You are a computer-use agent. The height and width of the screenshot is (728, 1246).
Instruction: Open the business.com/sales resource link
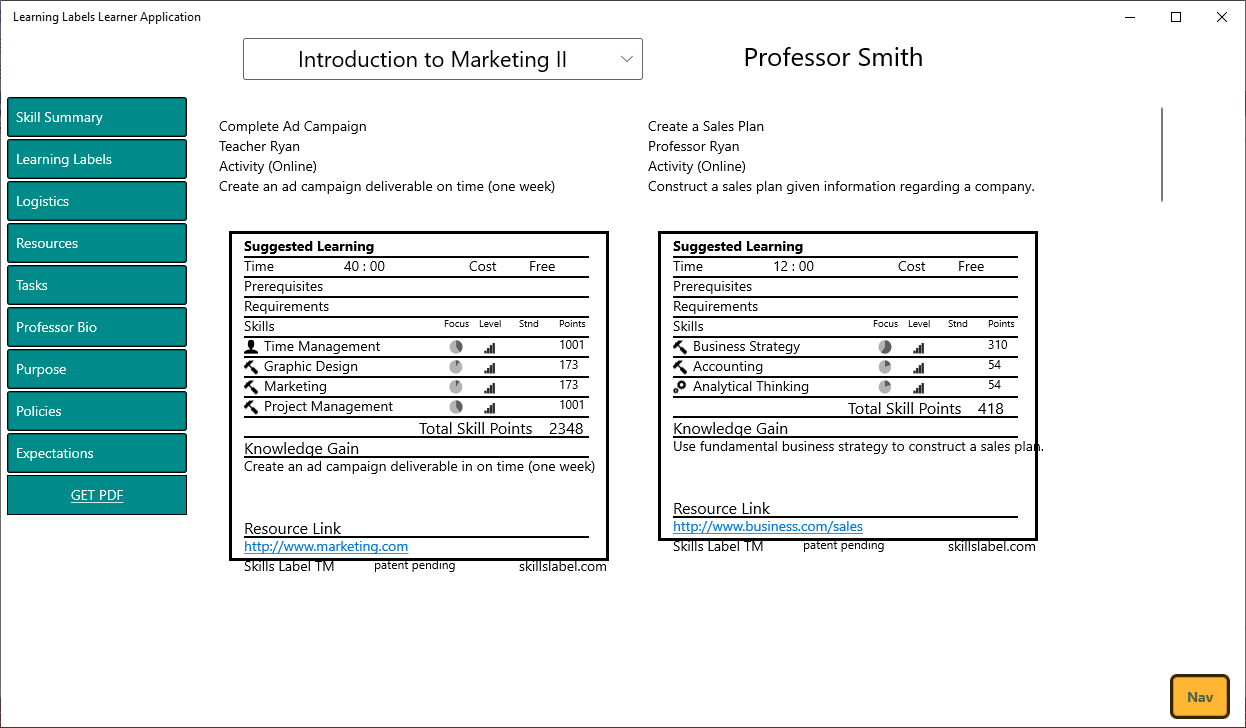[768, 527]
